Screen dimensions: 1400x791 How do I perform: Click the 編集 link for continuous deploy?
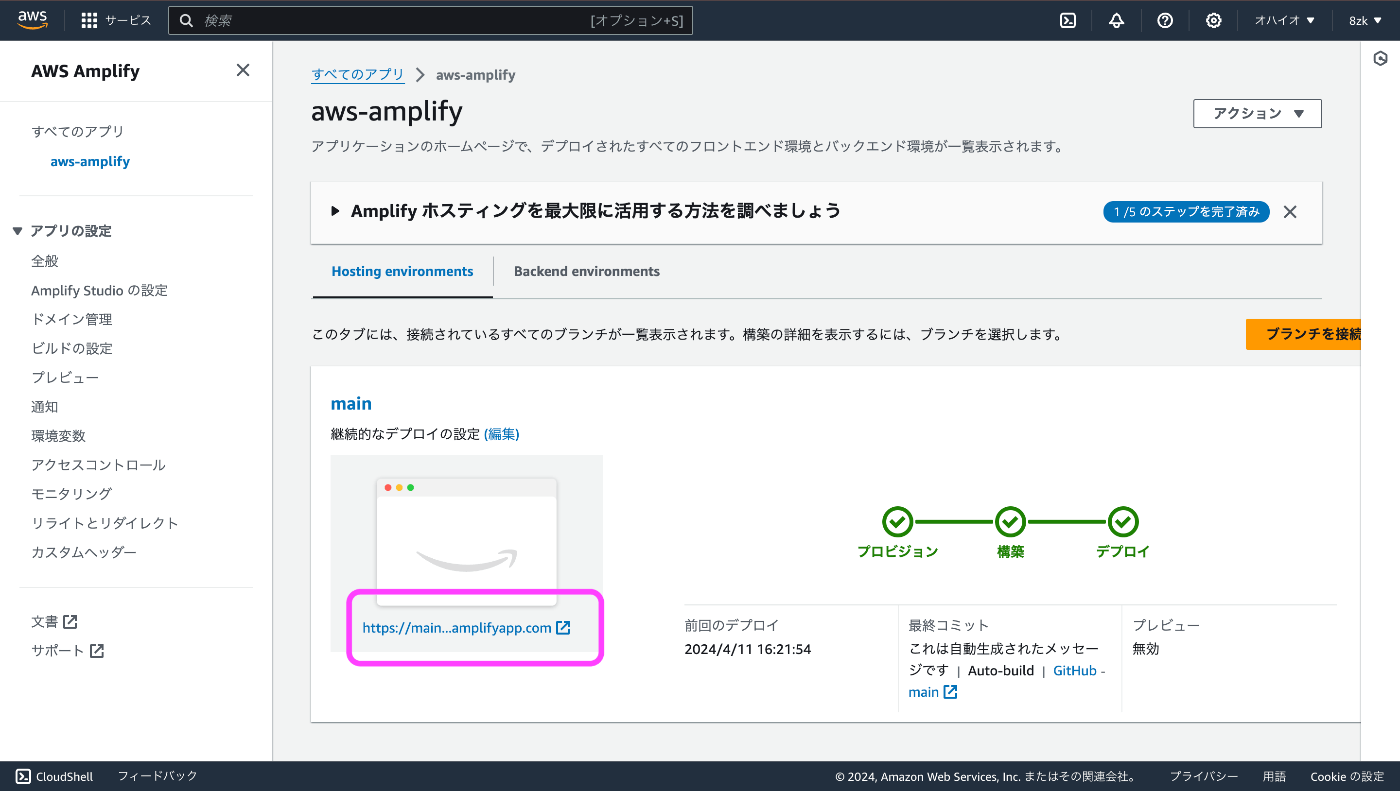502,434
